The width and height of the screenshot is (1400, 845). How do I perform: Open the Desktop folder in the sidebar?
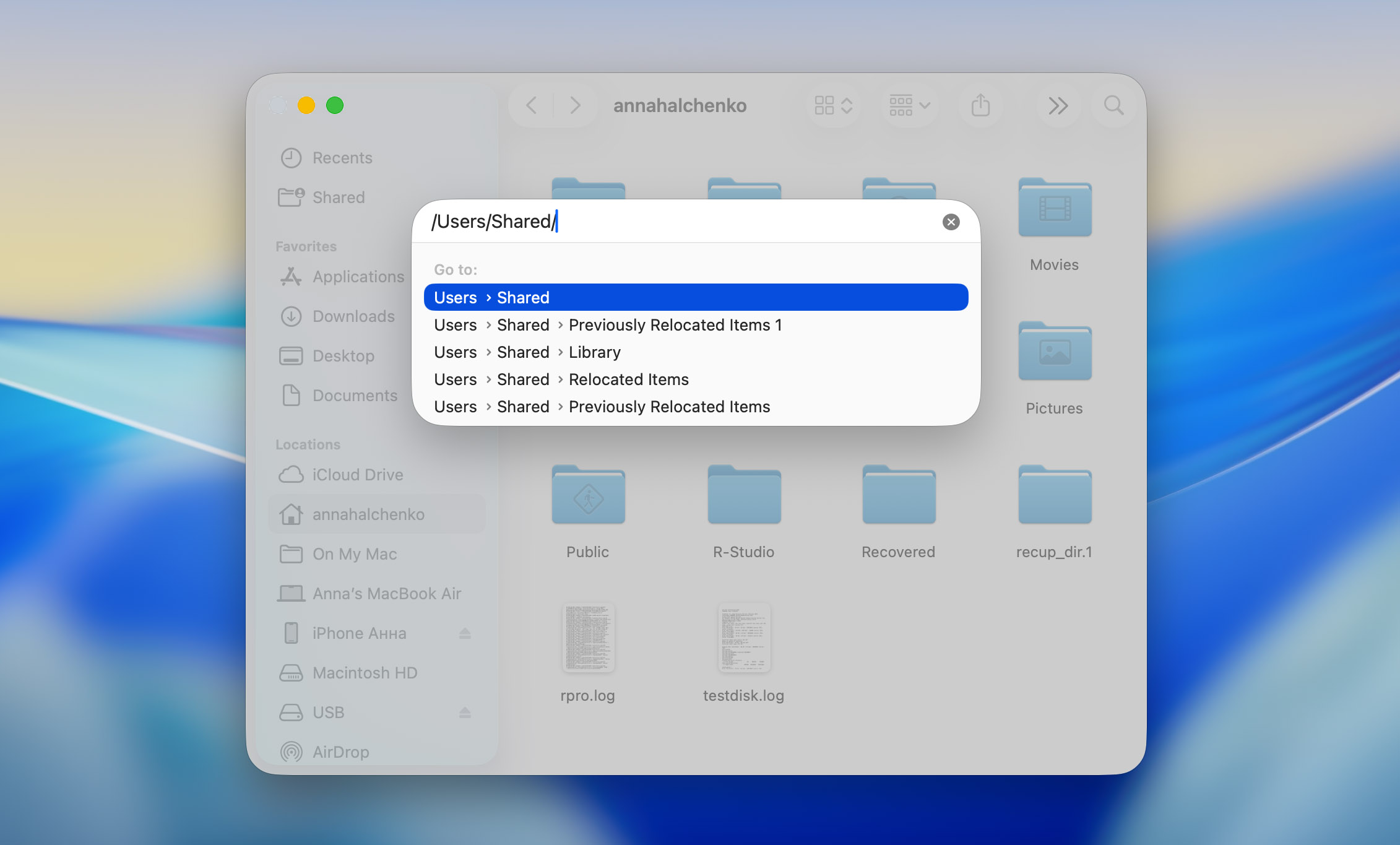[343, 355]
